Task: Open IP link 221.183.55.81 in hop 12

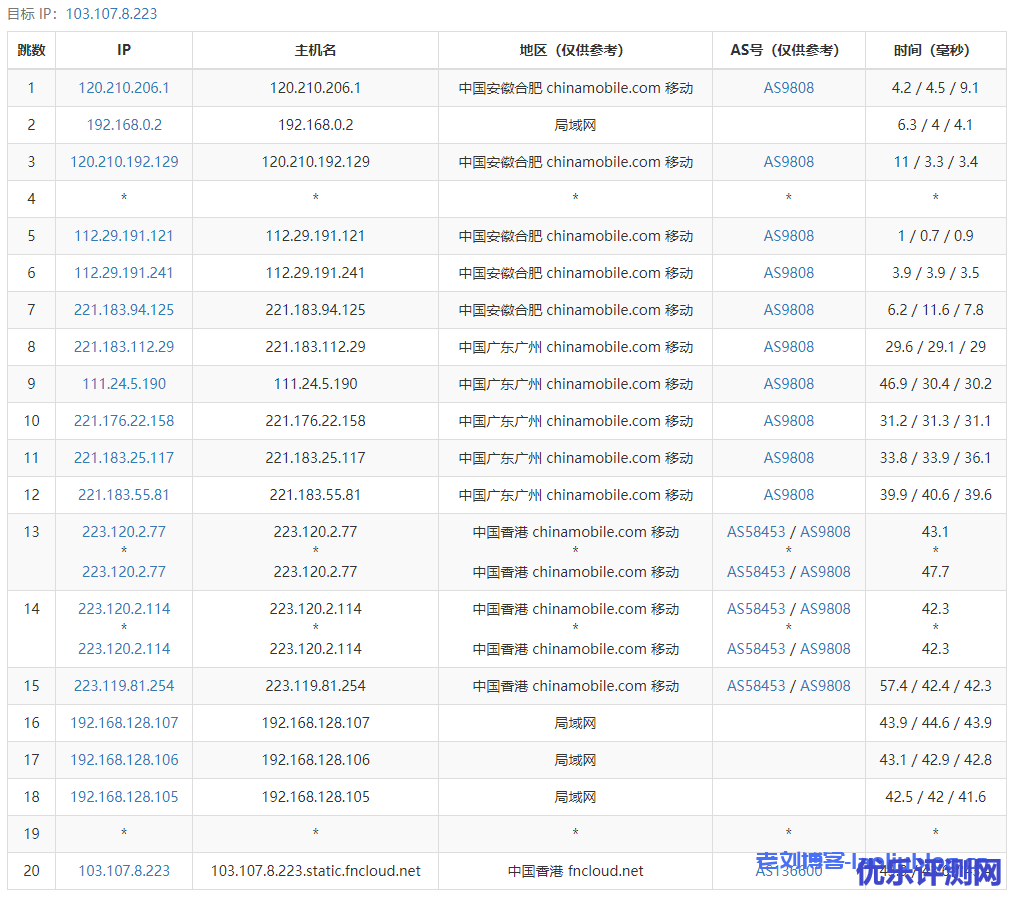Action: click(124, 494)
